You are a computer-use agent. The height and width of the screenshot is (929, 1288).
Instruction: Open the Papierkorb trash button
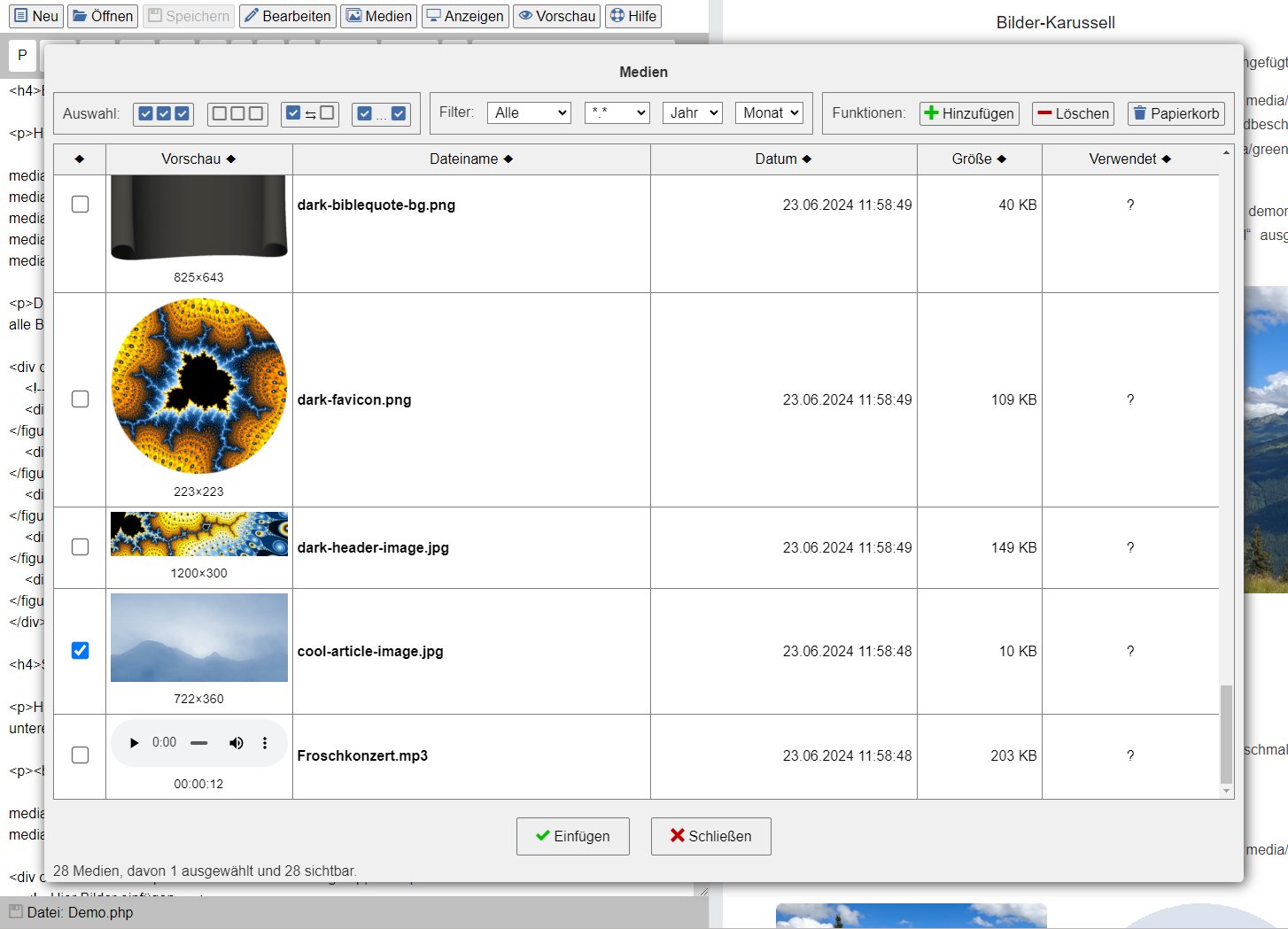coord(1176,113)
